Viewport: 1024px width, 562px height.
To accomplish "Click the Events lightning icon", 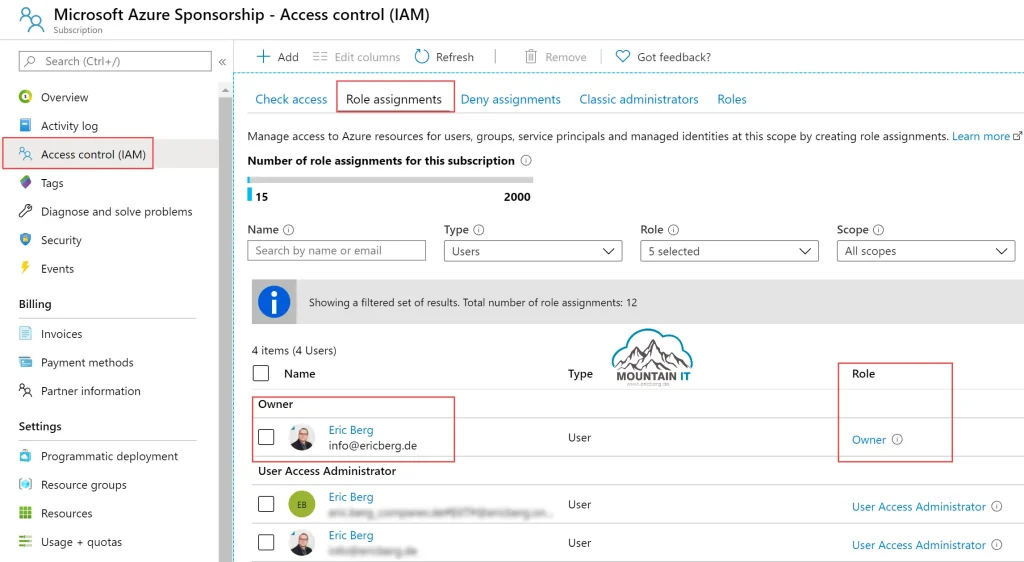I will tap(26, 268).
